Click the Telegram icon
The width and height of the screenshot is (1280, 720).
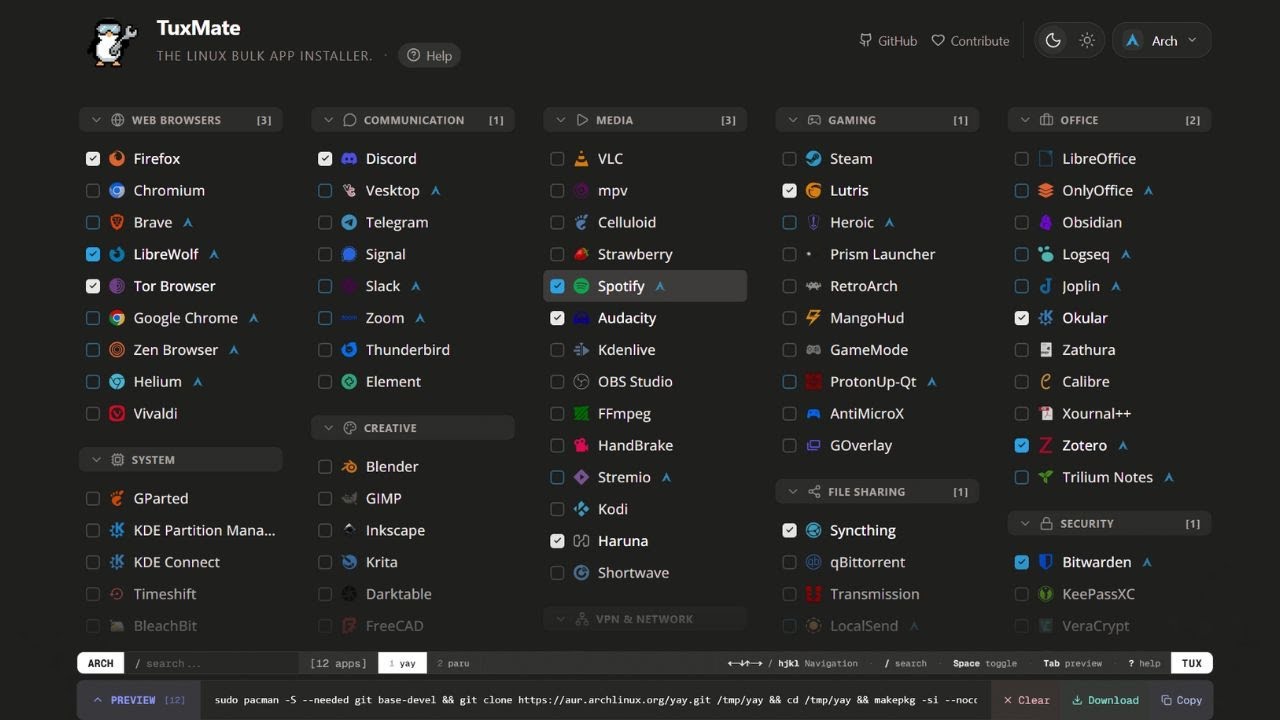click(x=349, y=223)
